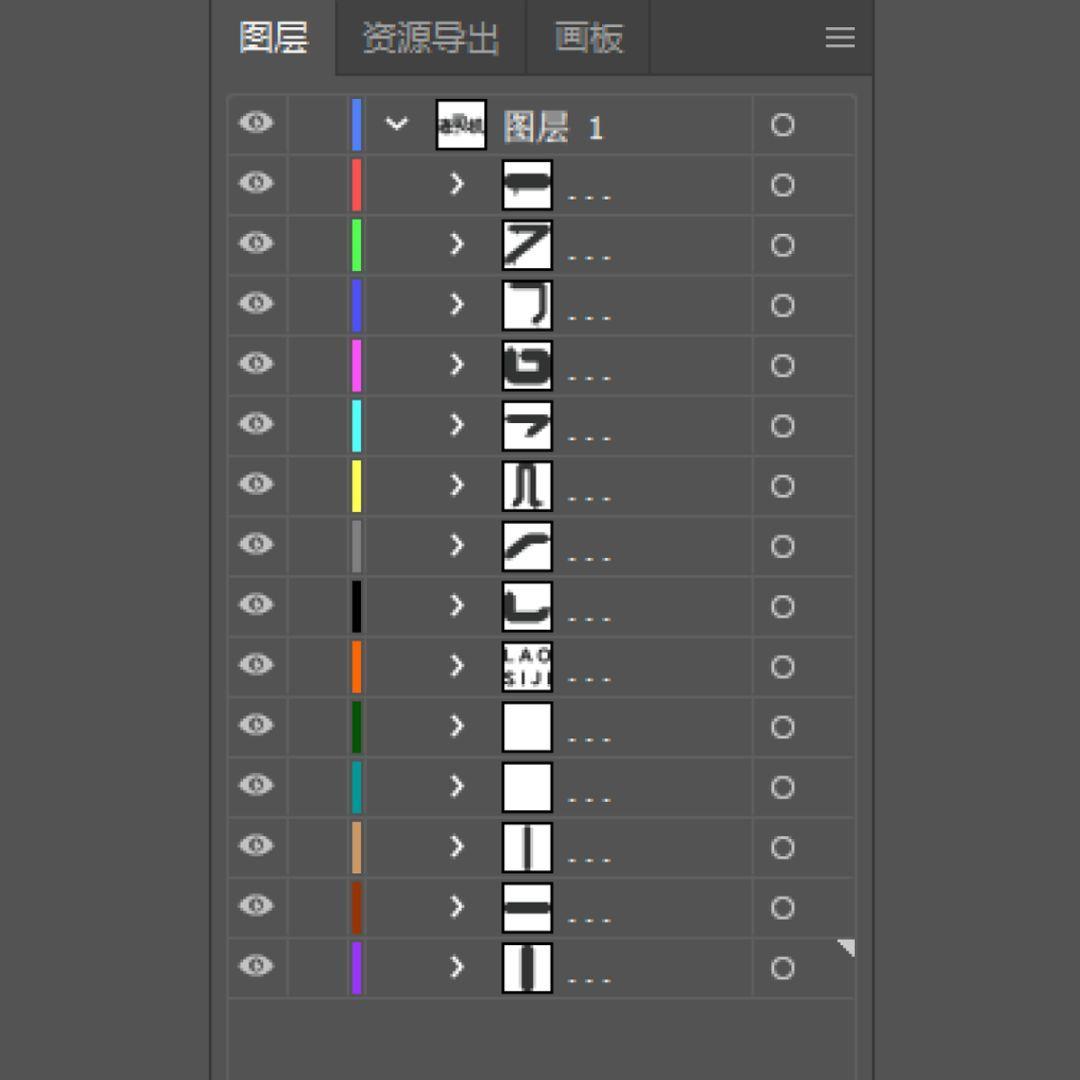This screenshot has width=1080, height=1080.
Task: Switch to the 画板 tab
Action: [x=588, y=39]
